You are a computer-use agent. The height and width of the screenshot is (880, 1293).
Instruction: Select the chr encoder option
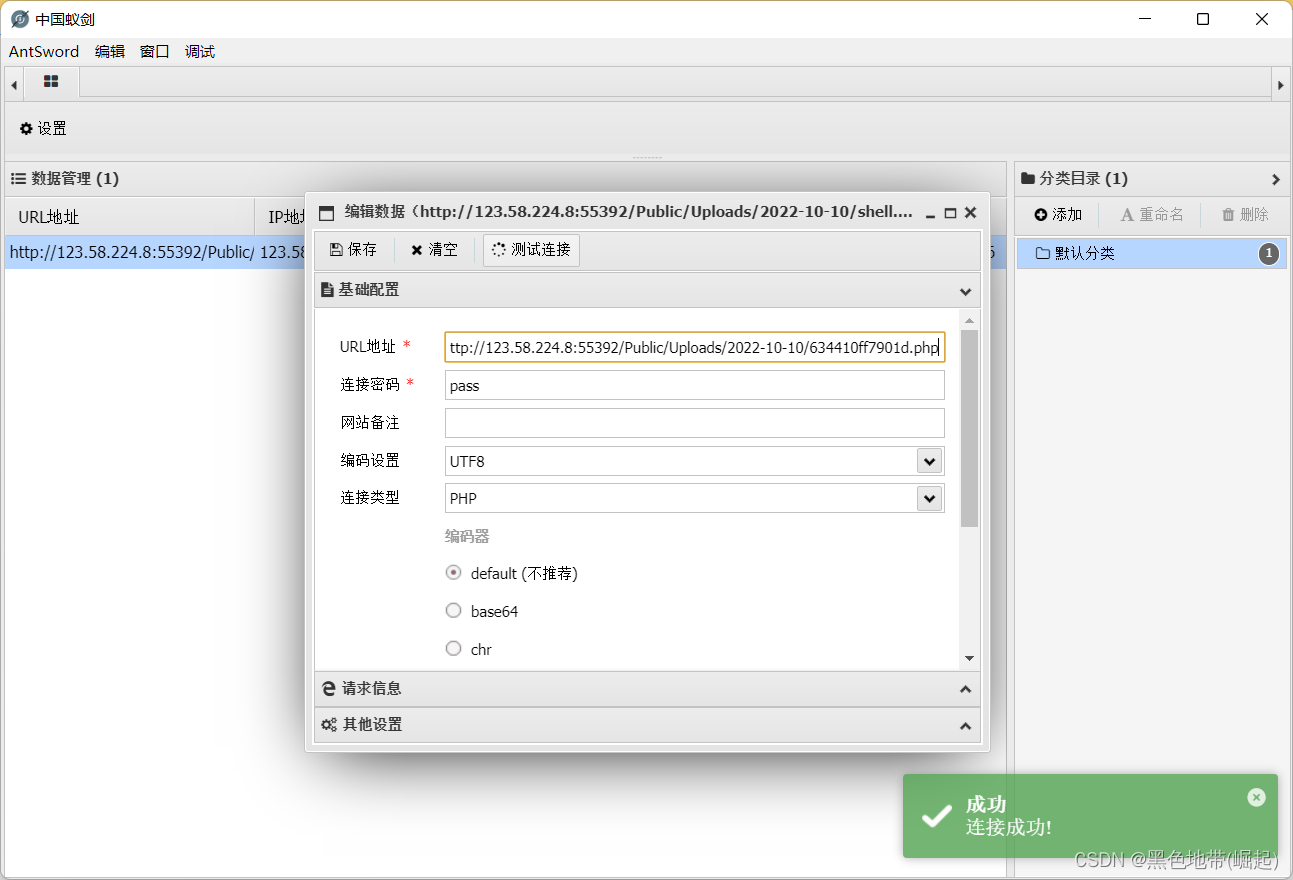tap(453, 648)
